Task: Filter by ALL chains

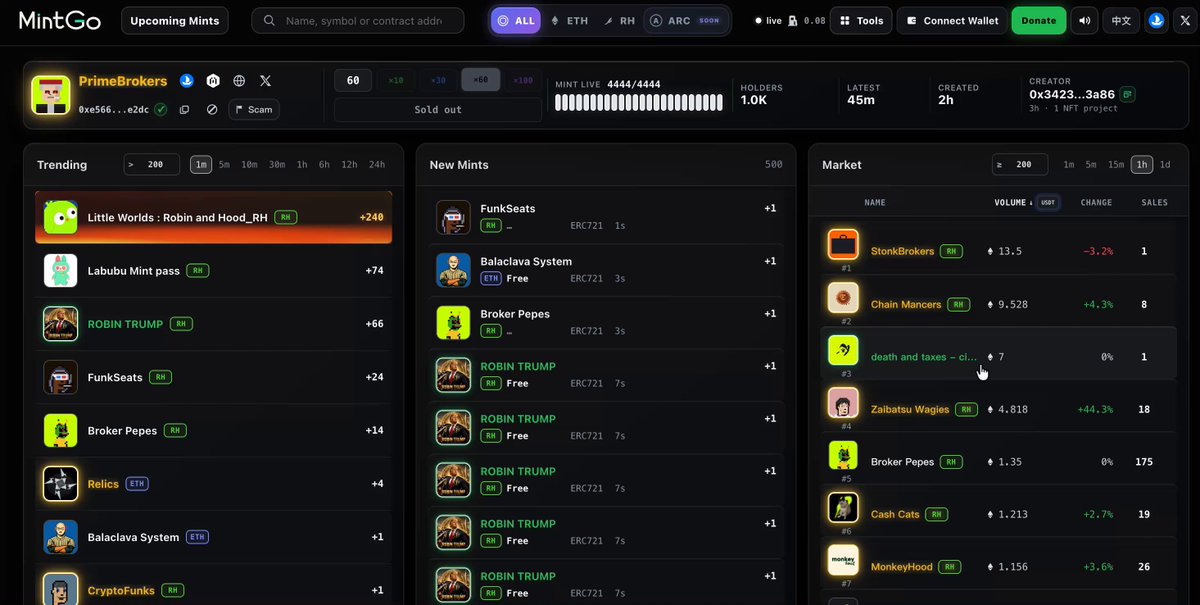Action: (x=517, y=20)
